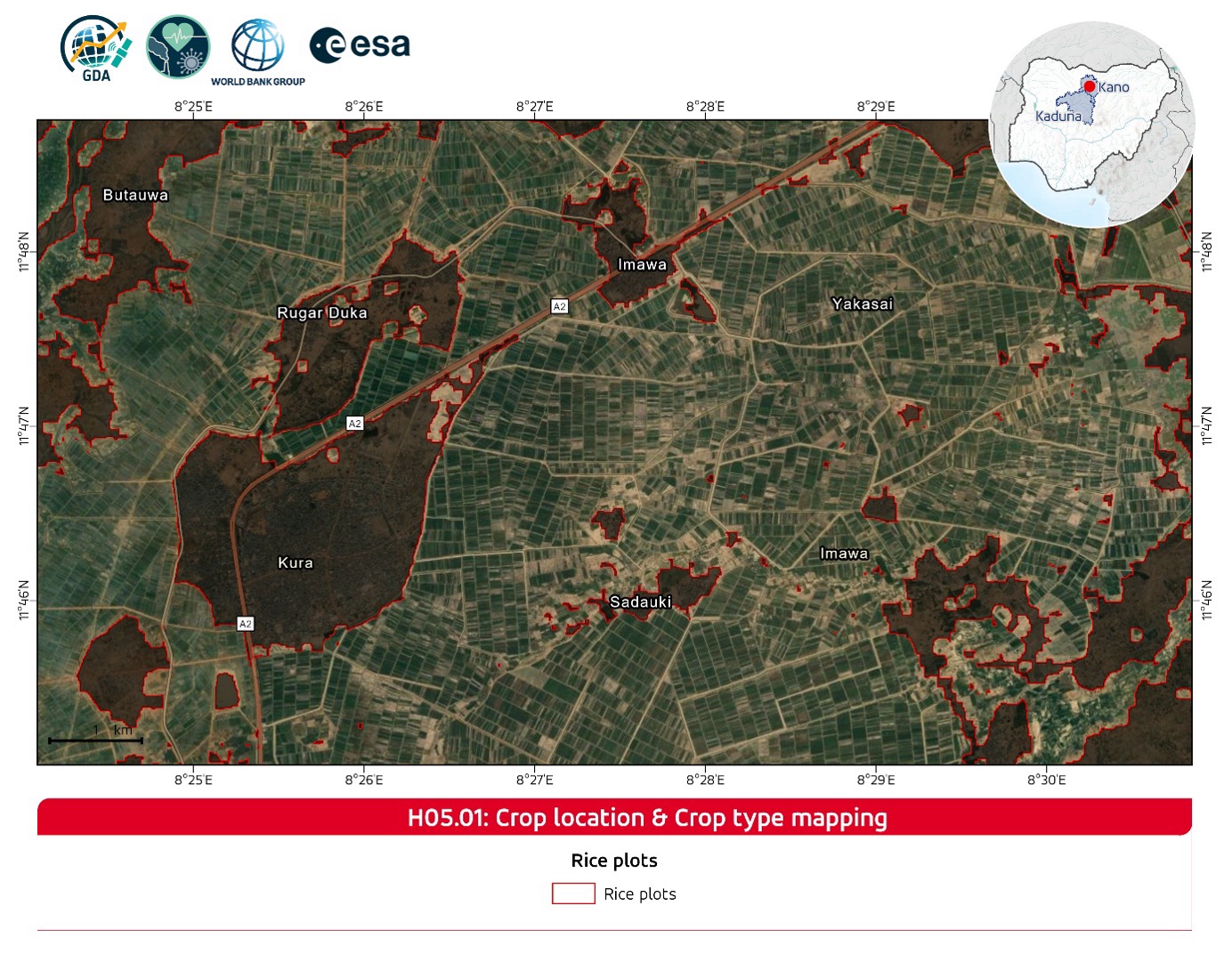This screenshot has height=954, width=1232.
Task: Click the WORLD BANK GROUP caption text
Action: click(258, 81)
